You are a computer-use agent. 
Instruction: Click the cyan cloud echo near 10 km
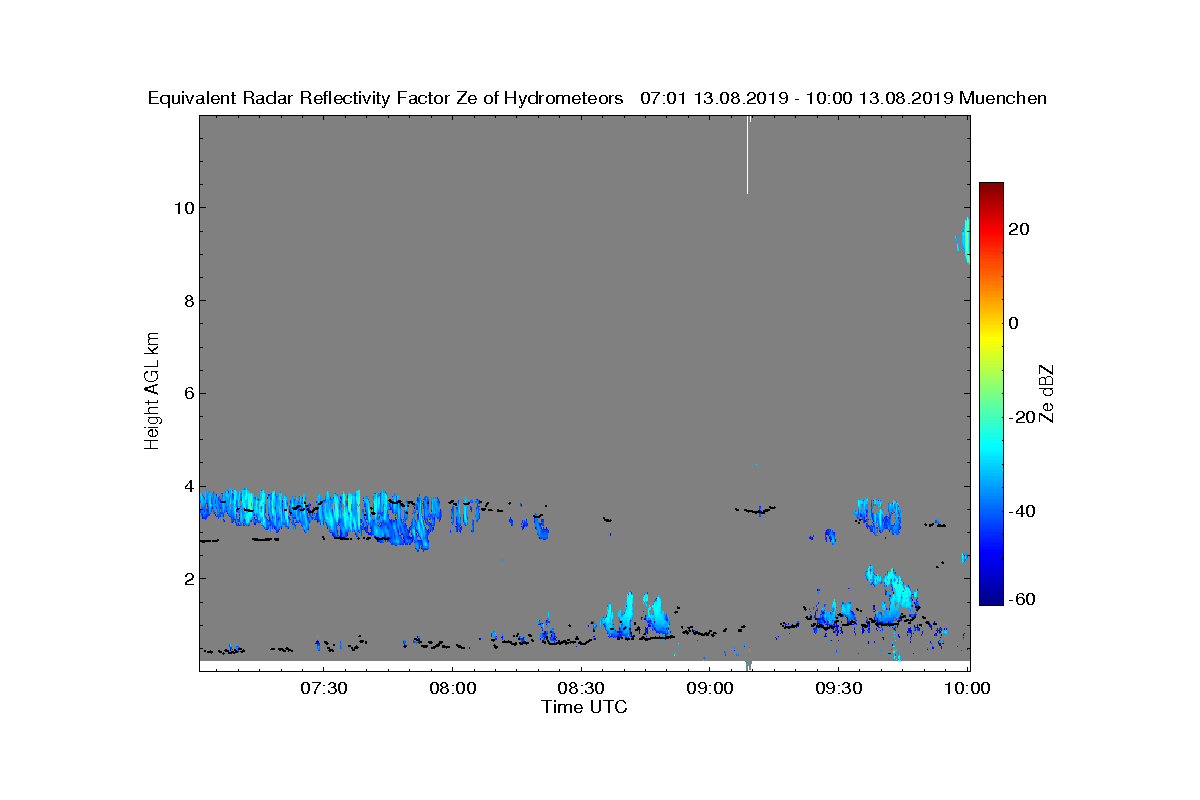(x=964, y=240)
